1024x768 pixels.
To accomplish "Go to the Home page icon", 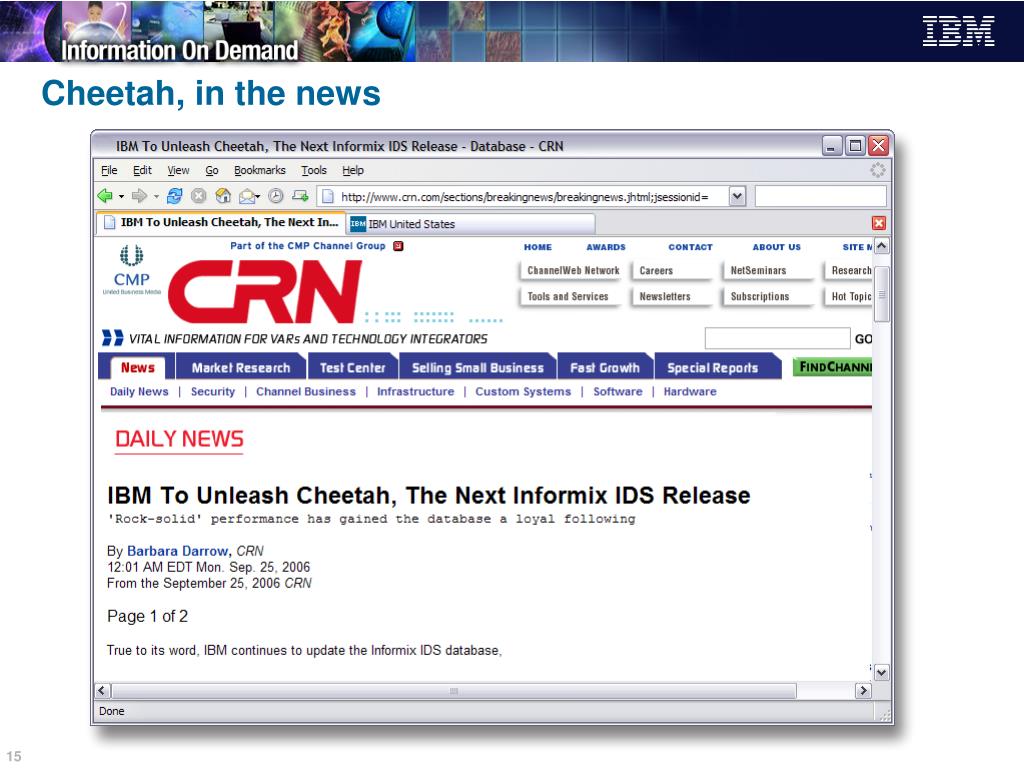I will point(223,196).
